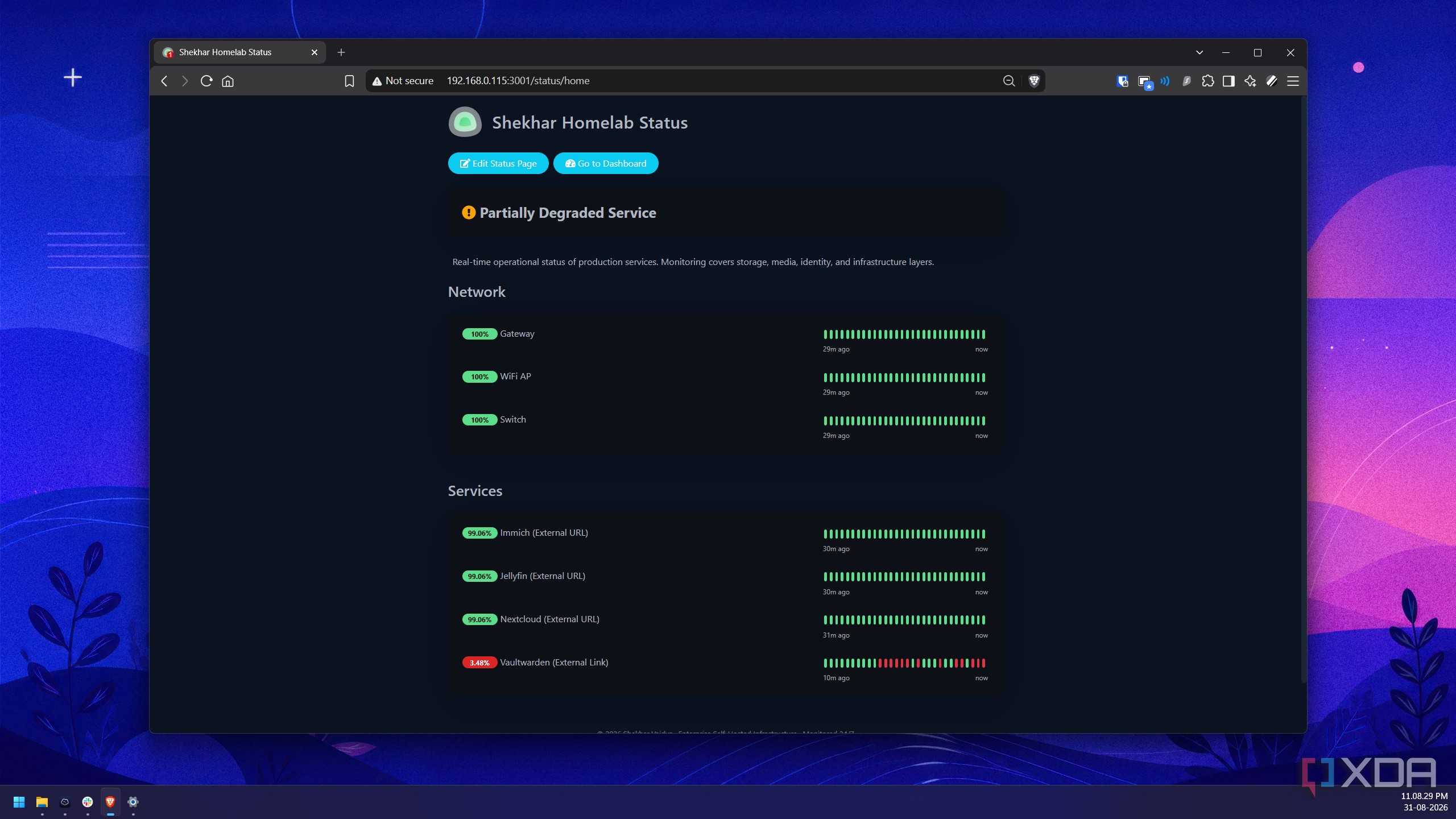Click the red 3.48% Vaultwarden badge
The height and width of the screenshot is (819, 1456).
pos(479,663)
